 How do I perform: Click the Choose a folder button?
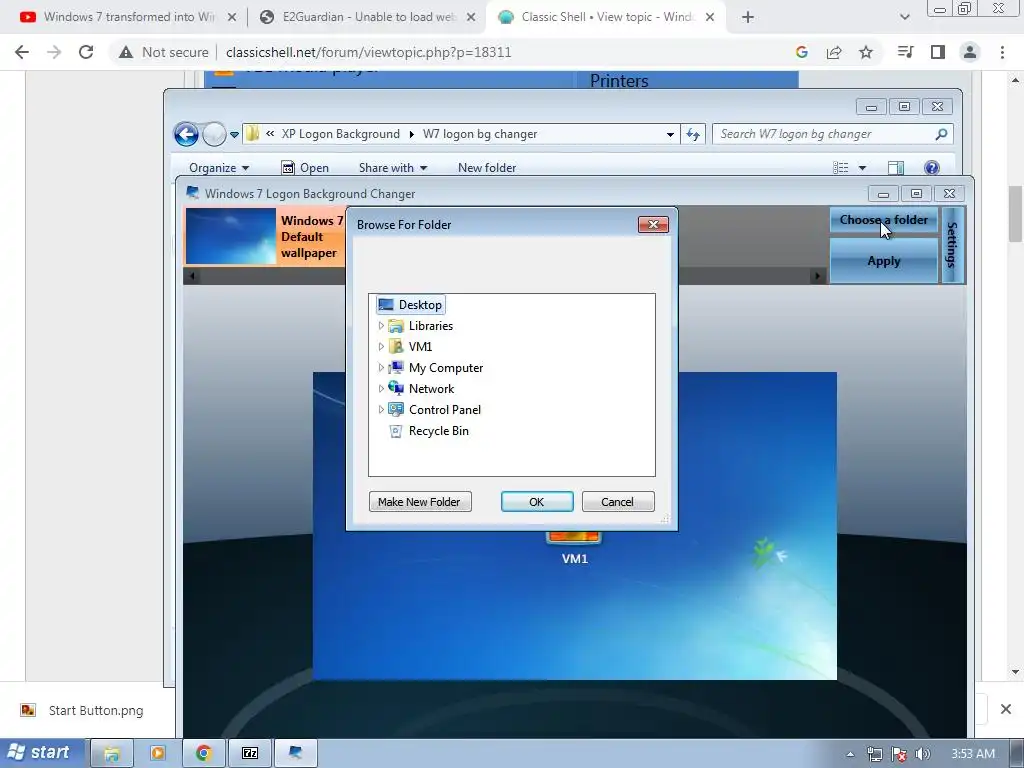click(884, 220)
